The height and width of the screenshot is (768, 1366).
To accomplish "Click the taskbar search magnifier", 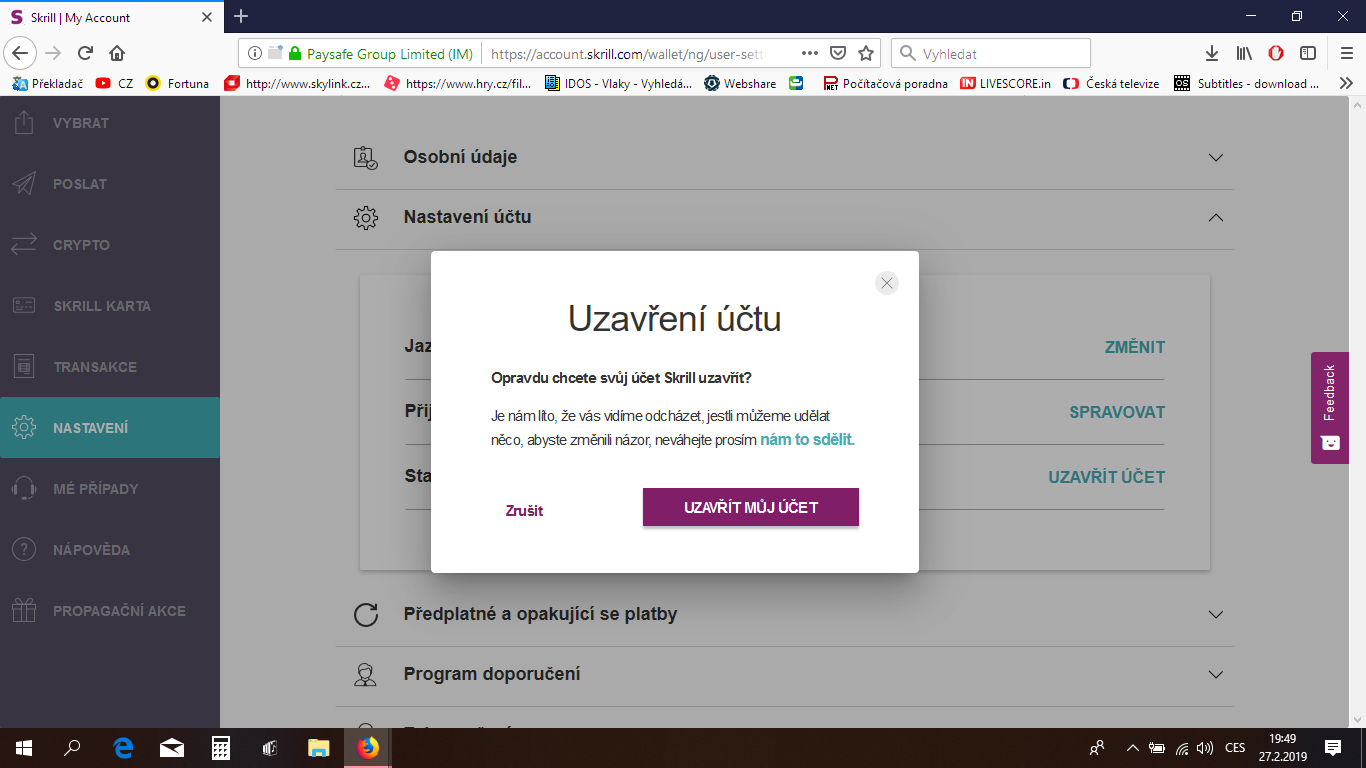I will coord(72,748).
